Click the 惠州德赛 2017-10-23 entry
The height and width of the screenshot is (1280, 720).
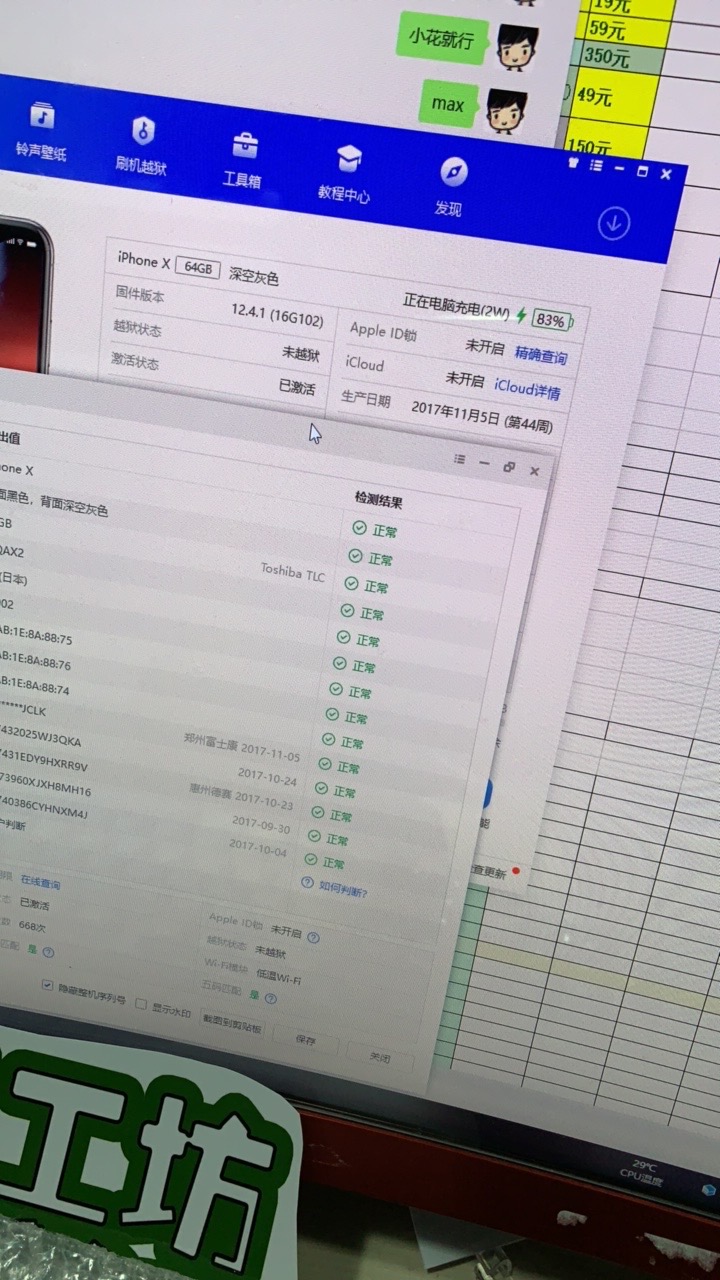241,796
